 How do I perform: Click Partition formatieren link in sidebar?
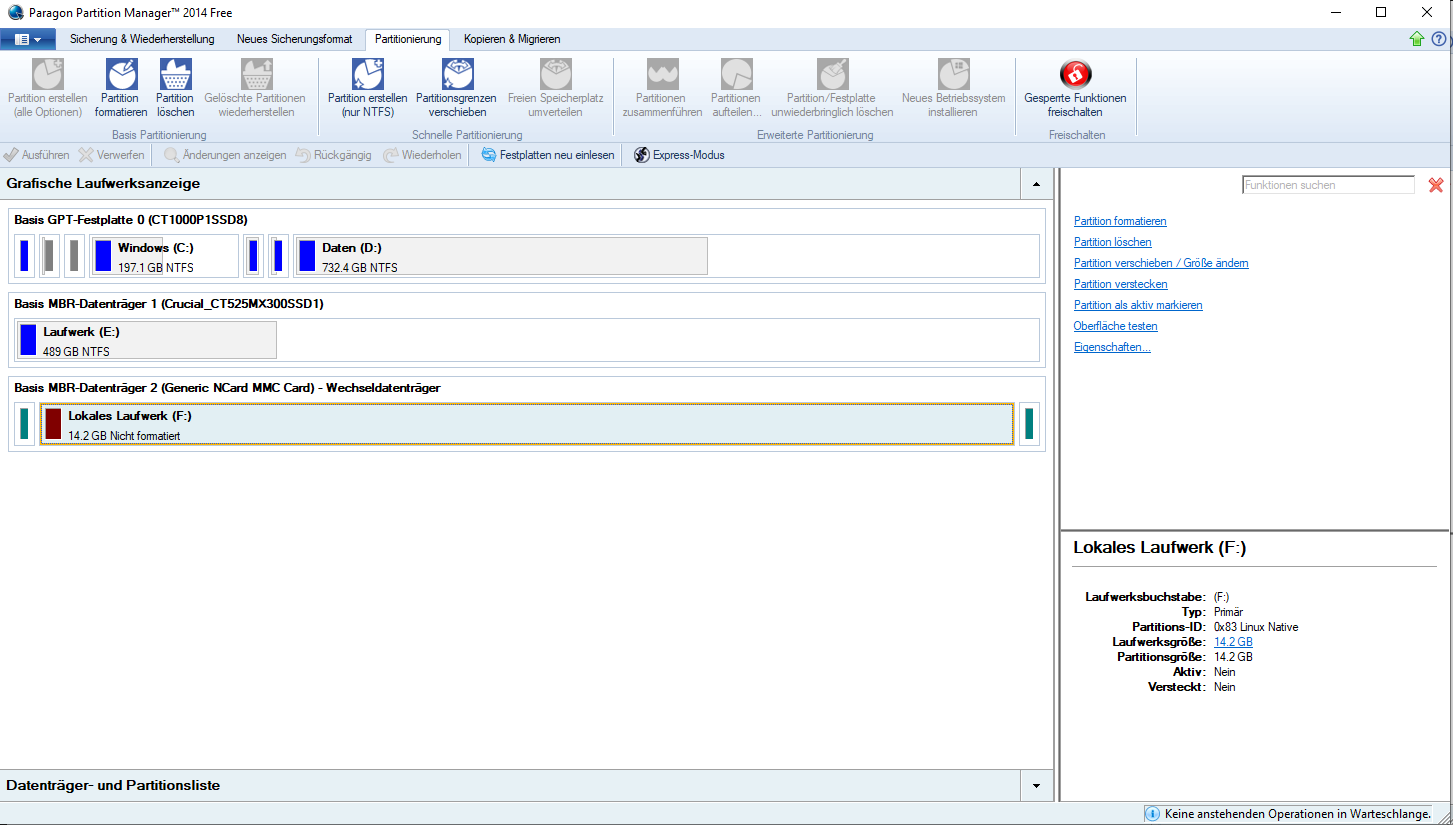tap(1120, 221)
